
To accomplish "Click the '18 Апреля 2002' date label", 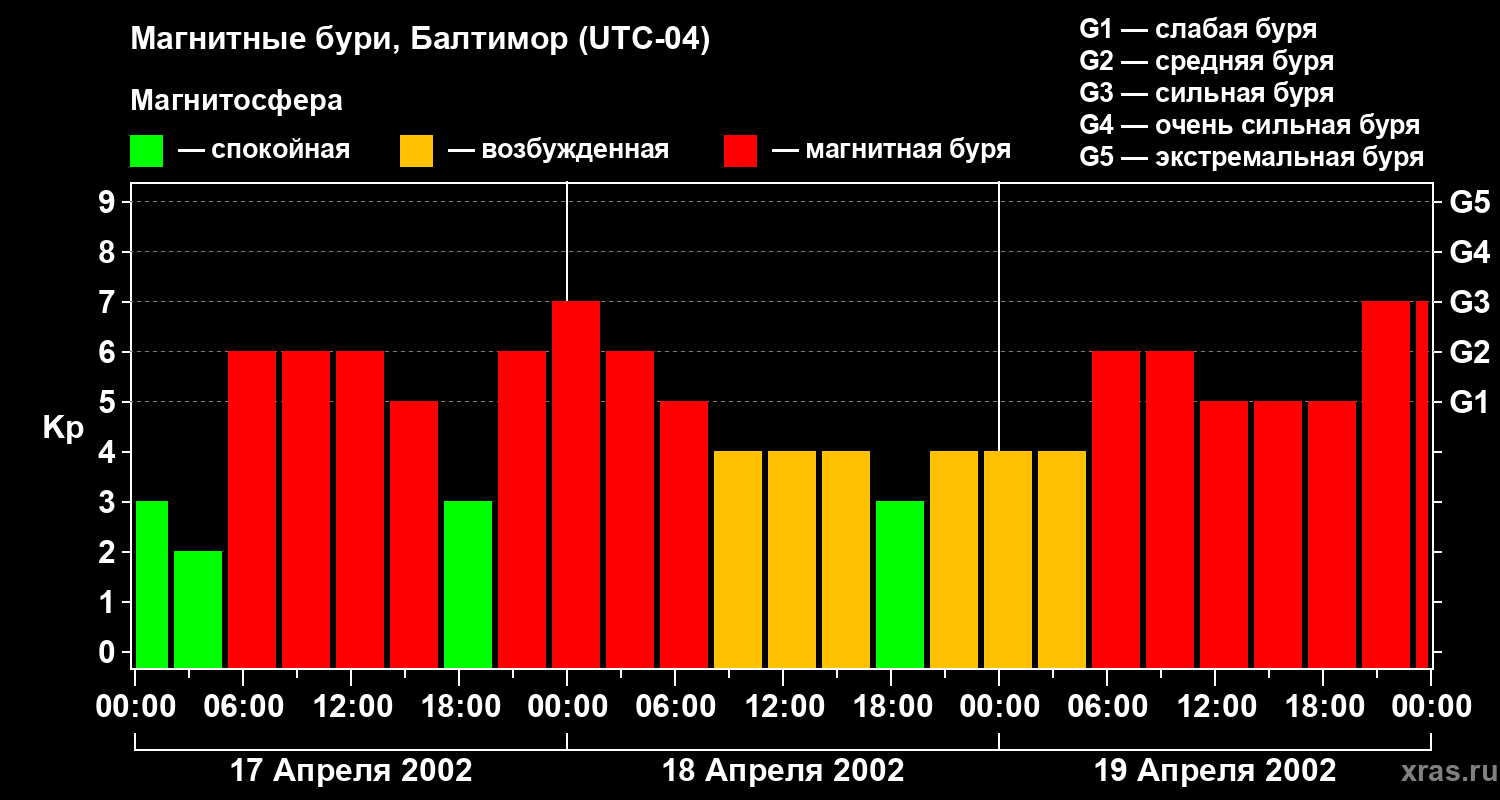I will tap(783, 771).
